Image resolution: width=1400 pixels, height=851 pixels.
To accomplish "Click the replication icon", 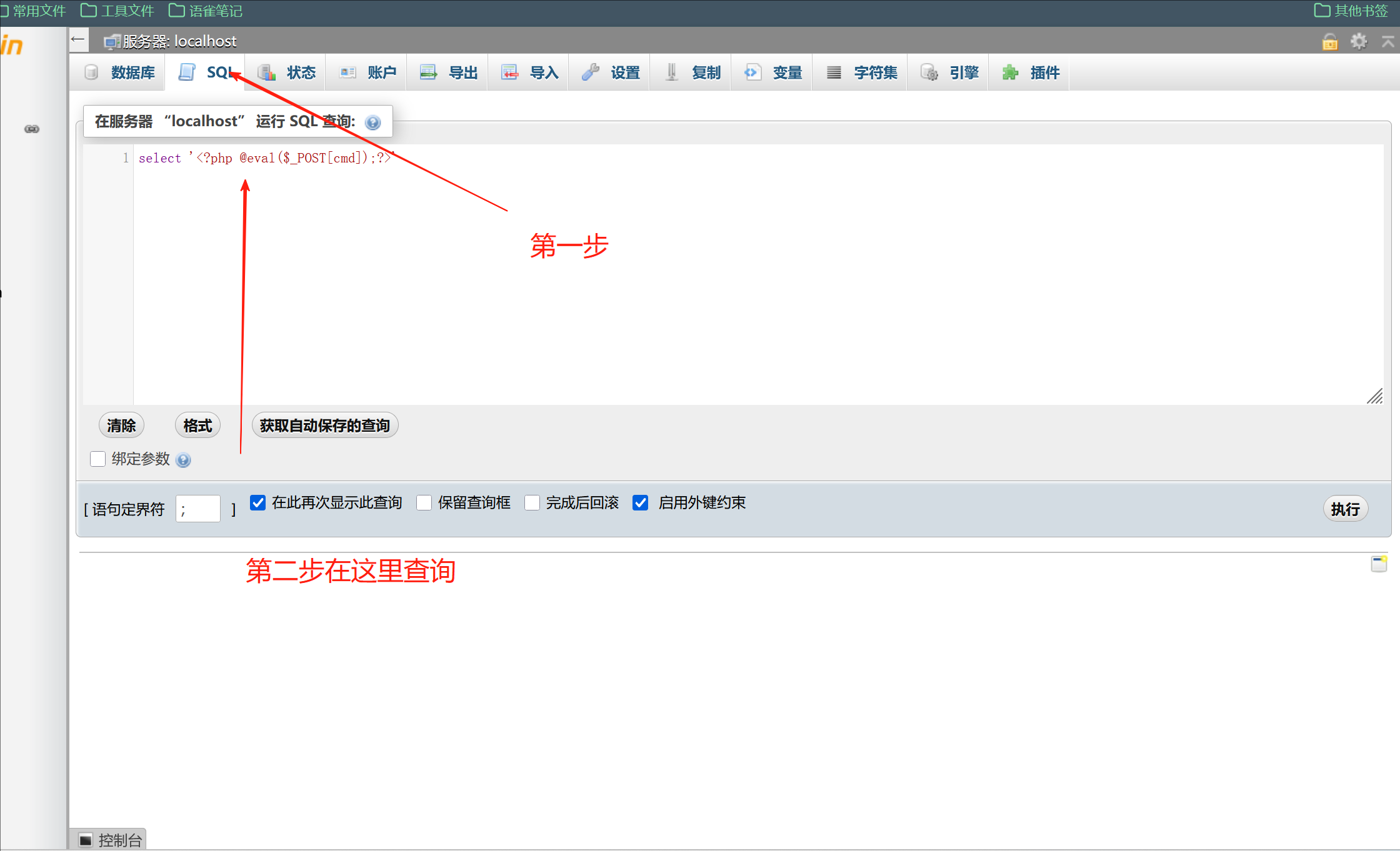I will click(672, 72).
